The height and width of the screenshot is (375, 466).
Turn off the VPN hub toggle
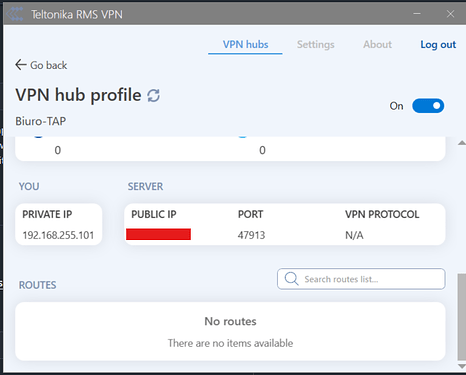[428, 106]
